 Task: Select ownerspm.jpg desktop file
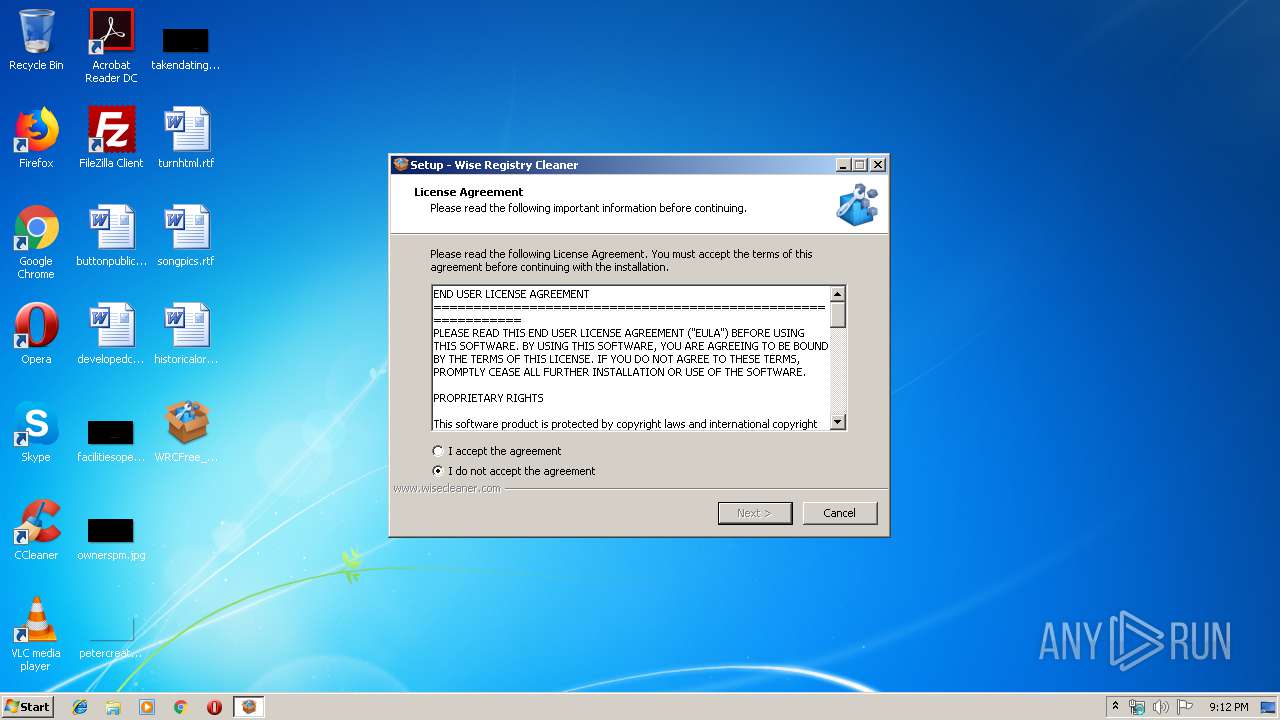tap(111, 538)
